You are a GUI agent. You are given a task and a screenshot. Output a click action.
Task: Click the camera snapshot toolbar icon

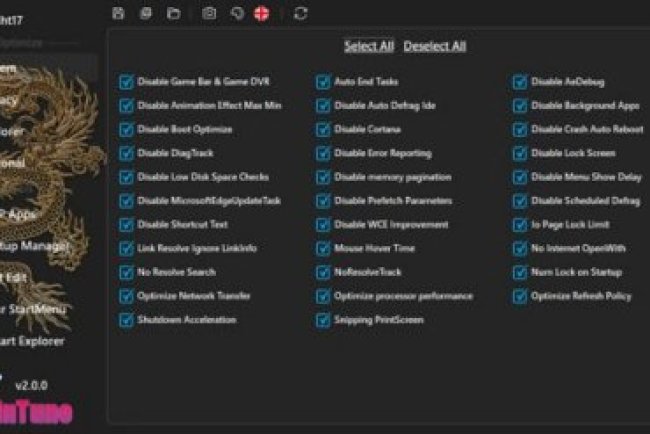tap(209, 13)
